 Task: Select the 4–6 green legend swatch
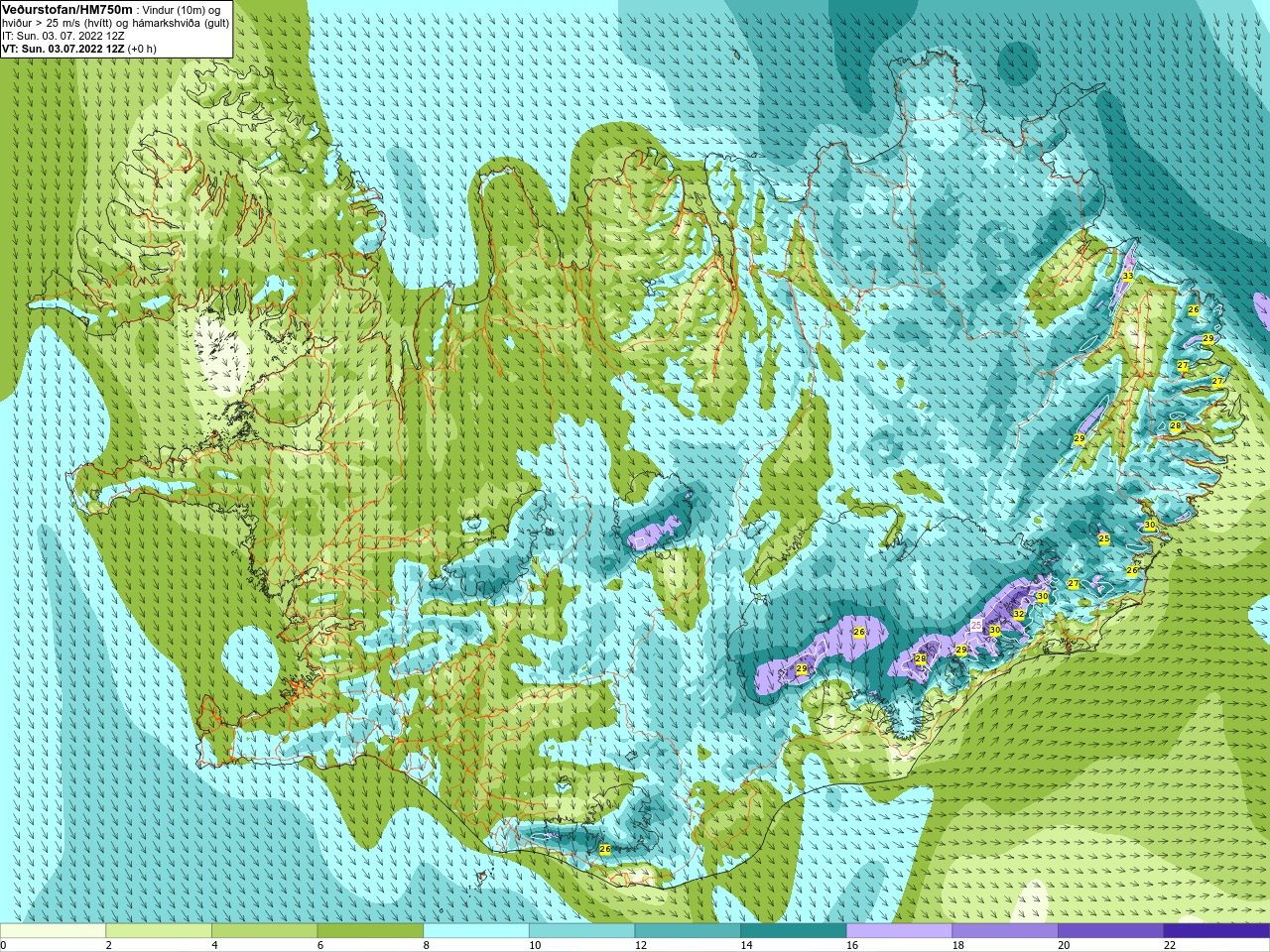tap(264, 930)
